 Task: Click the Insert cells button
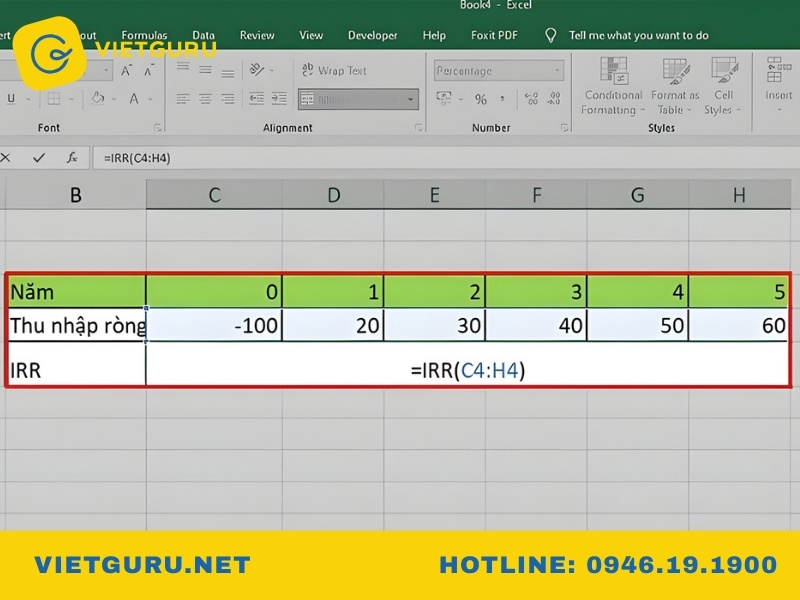(x=778, y=84)
